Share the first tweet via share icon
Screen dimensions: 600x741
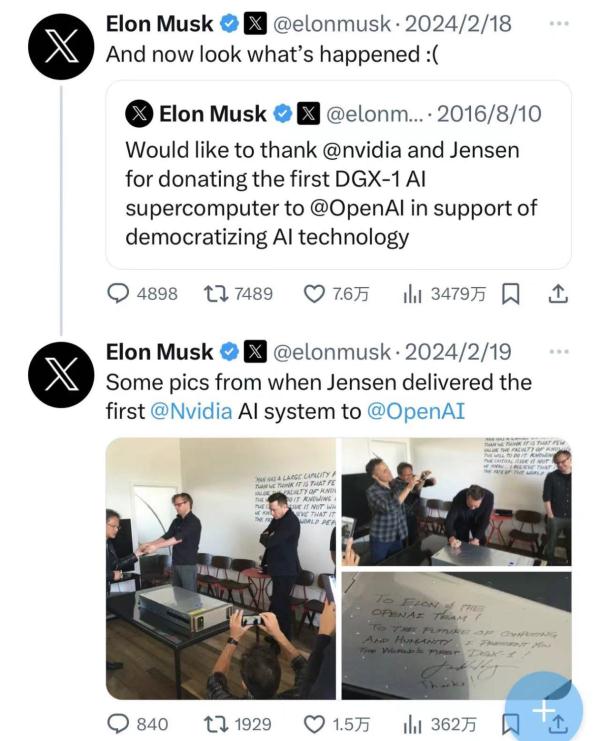point(558,294)
